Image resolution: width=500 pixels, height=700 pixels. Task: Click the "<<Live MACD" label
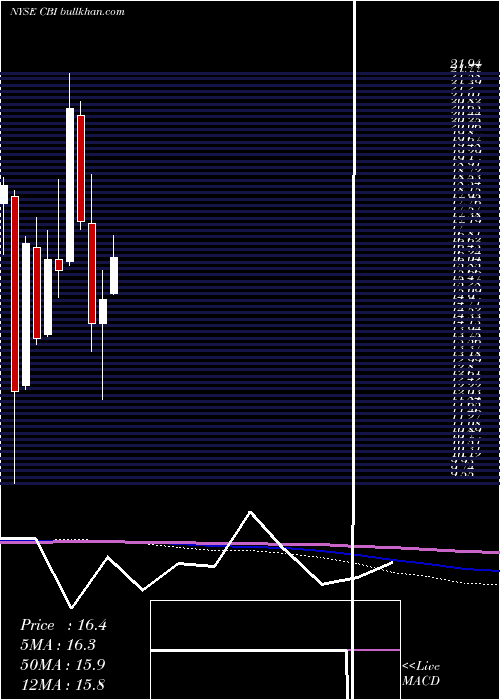pos(421,674)
